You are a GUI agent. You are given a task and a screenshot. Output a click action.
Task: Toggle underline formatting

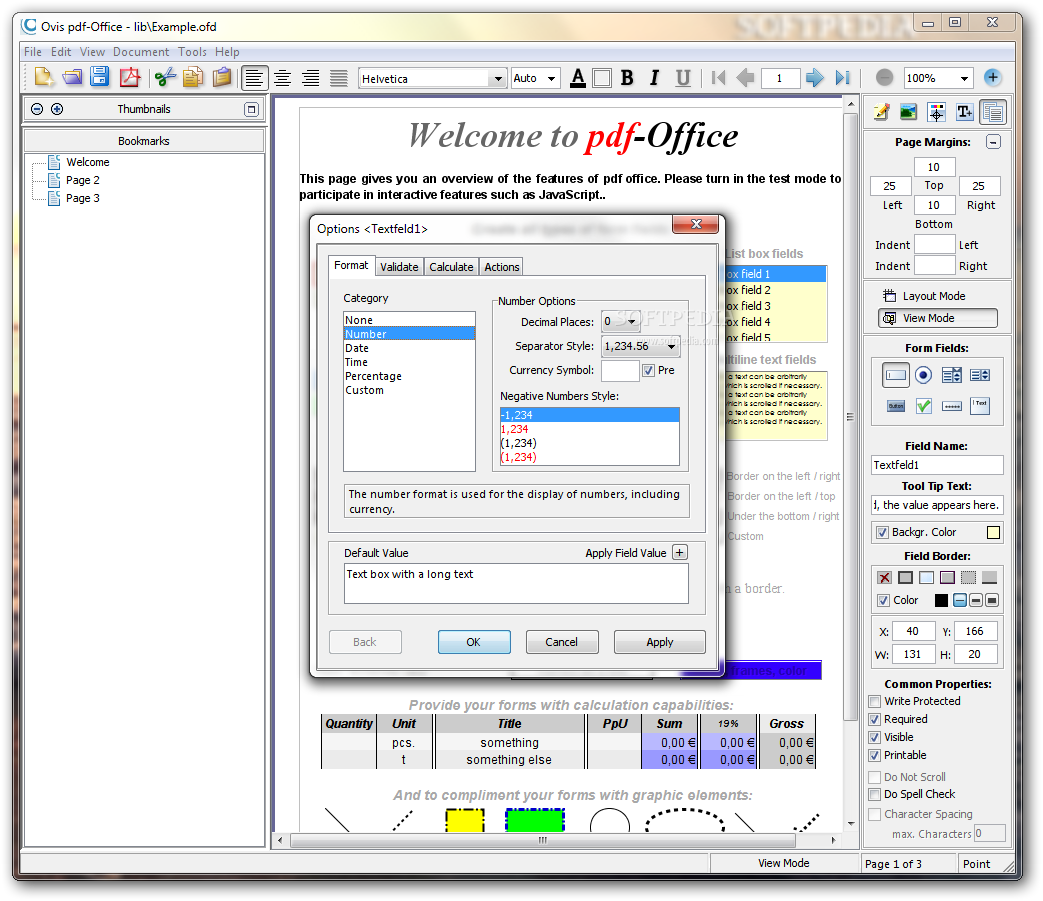coord(682,78)
